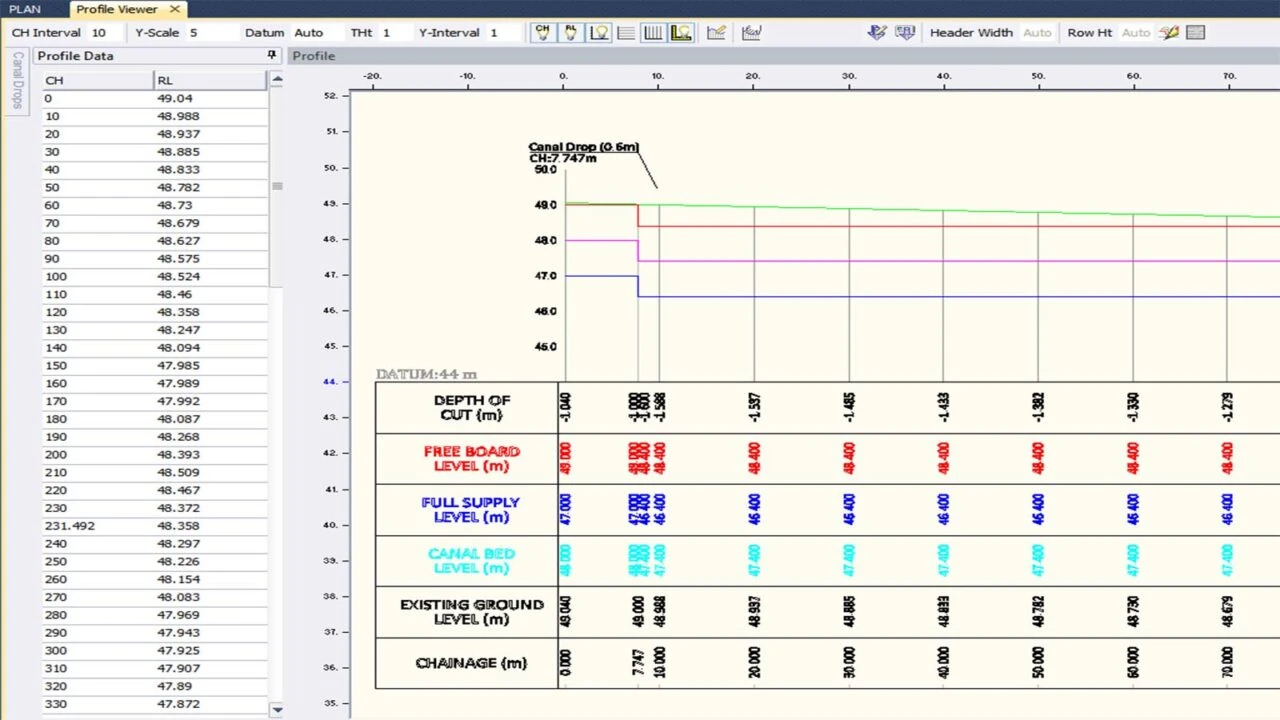
Task: Click chainage value 20.000 in table
Action: tap(754, 662)
